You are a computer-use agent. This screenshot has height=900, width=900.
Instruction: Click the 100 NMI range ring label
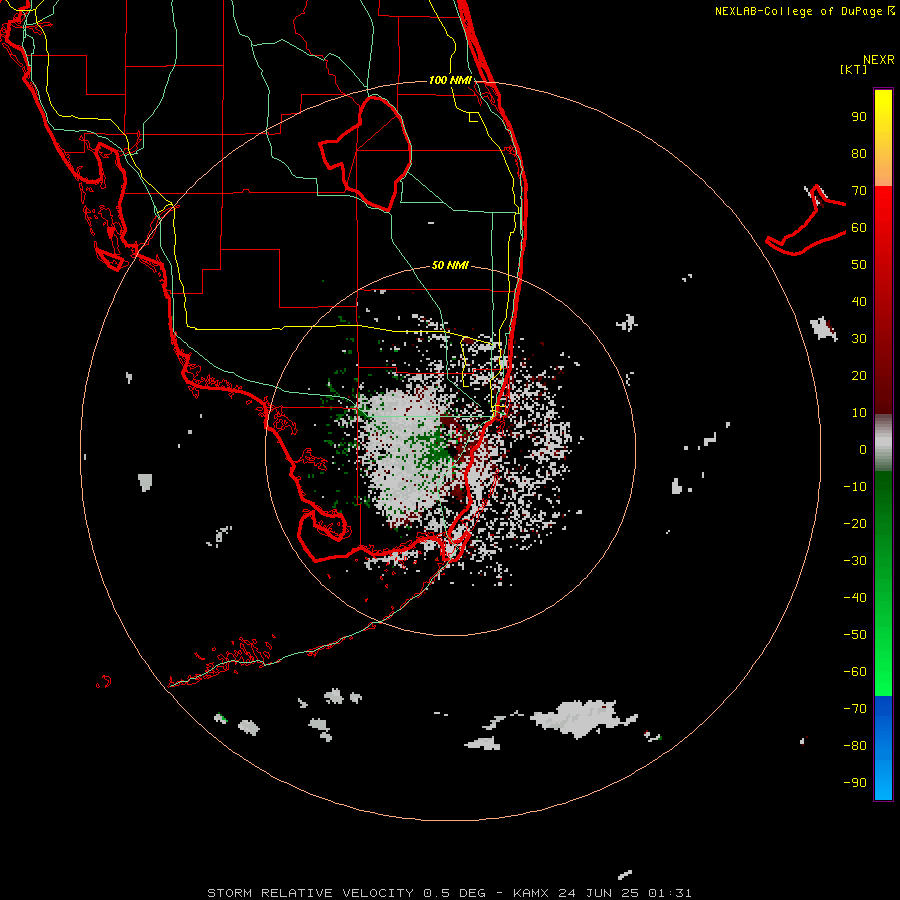point(450,80)
